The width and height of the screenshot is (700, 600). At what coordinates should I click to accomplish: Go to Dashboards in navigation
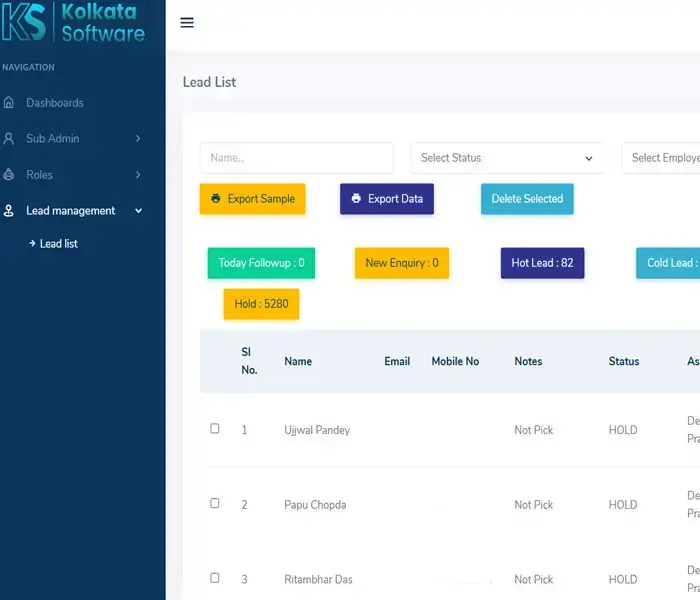pyautogui.click(x=55, y=103)
